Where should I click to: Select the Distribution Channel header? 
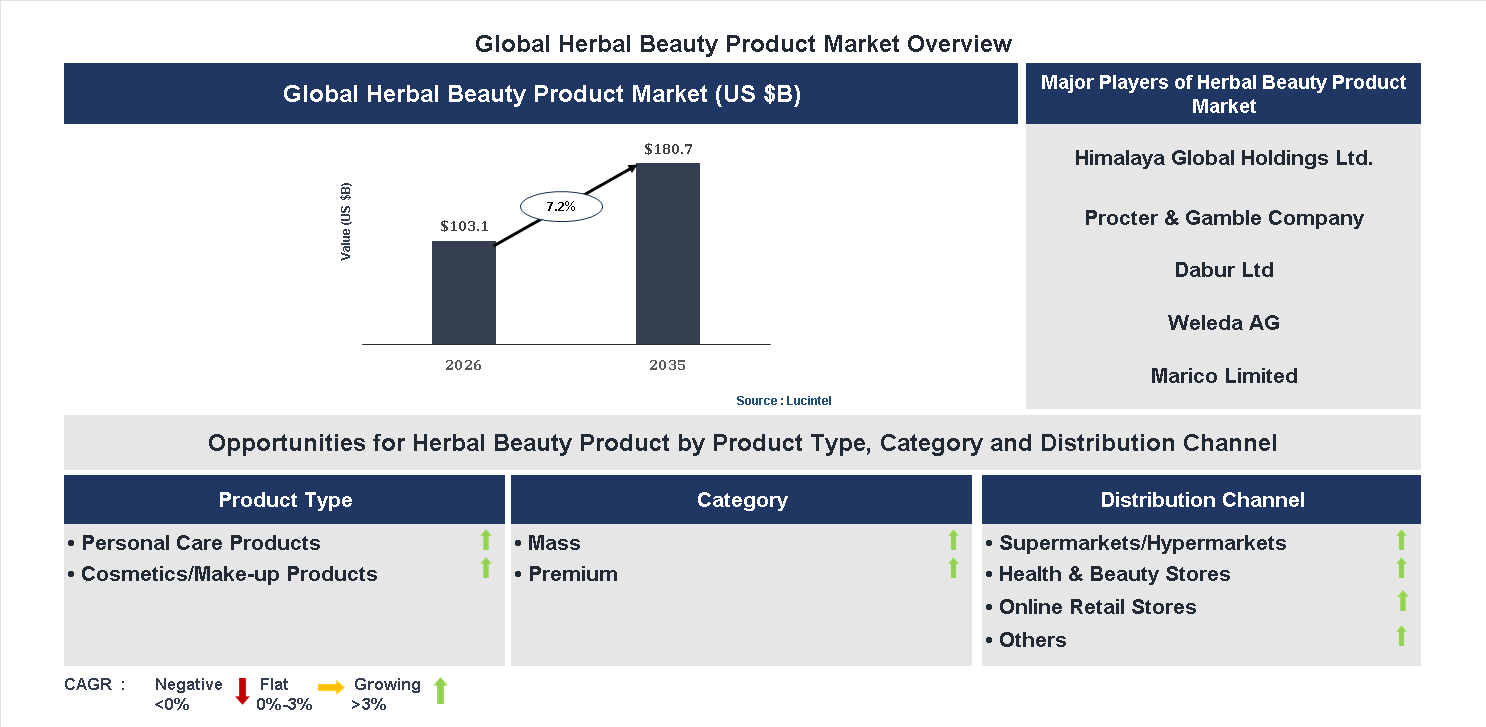(x=1202, y=499)
